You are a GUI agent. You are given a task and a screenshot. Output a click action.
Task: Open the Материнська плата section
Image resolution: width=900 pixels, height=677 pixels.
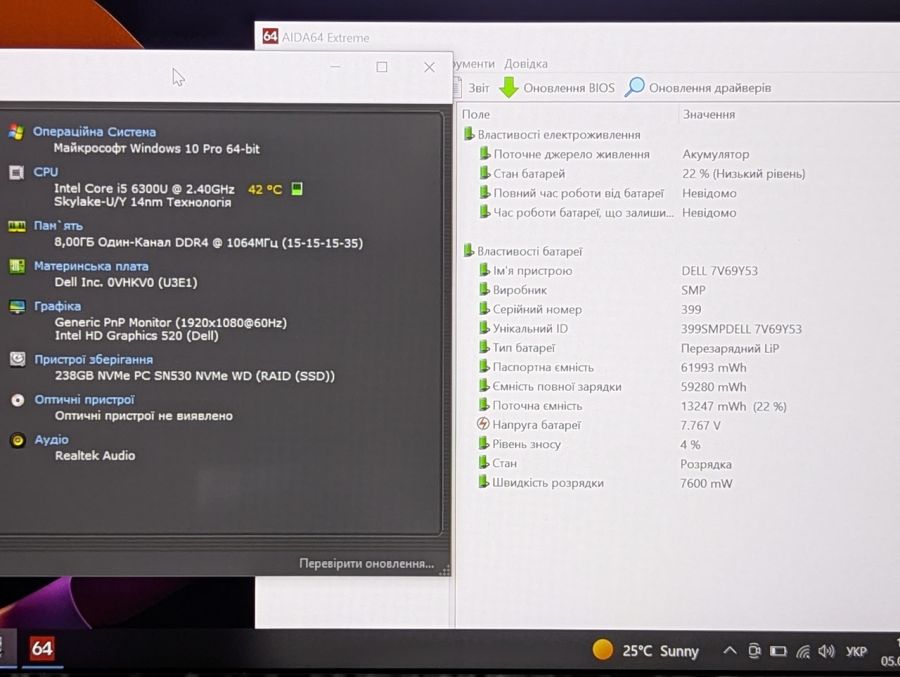coord(91,266)
